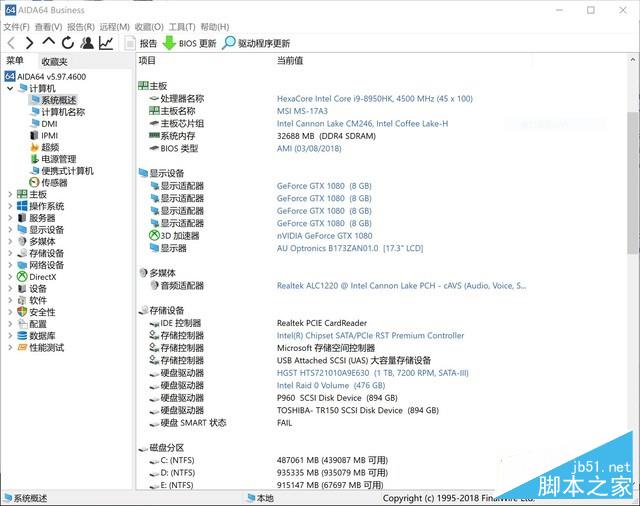Open the nVIDIA GeForce GTX 1080 link

pos(324,236)
